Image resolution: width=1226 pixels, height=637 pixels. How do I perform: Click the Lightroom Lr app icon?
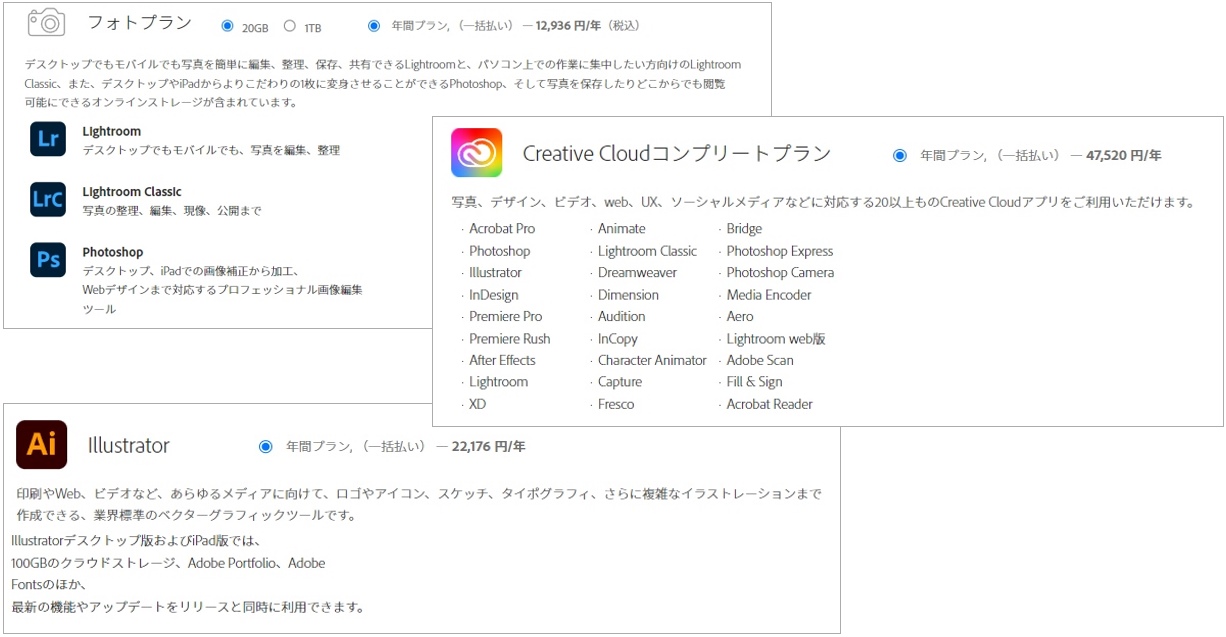48,140
